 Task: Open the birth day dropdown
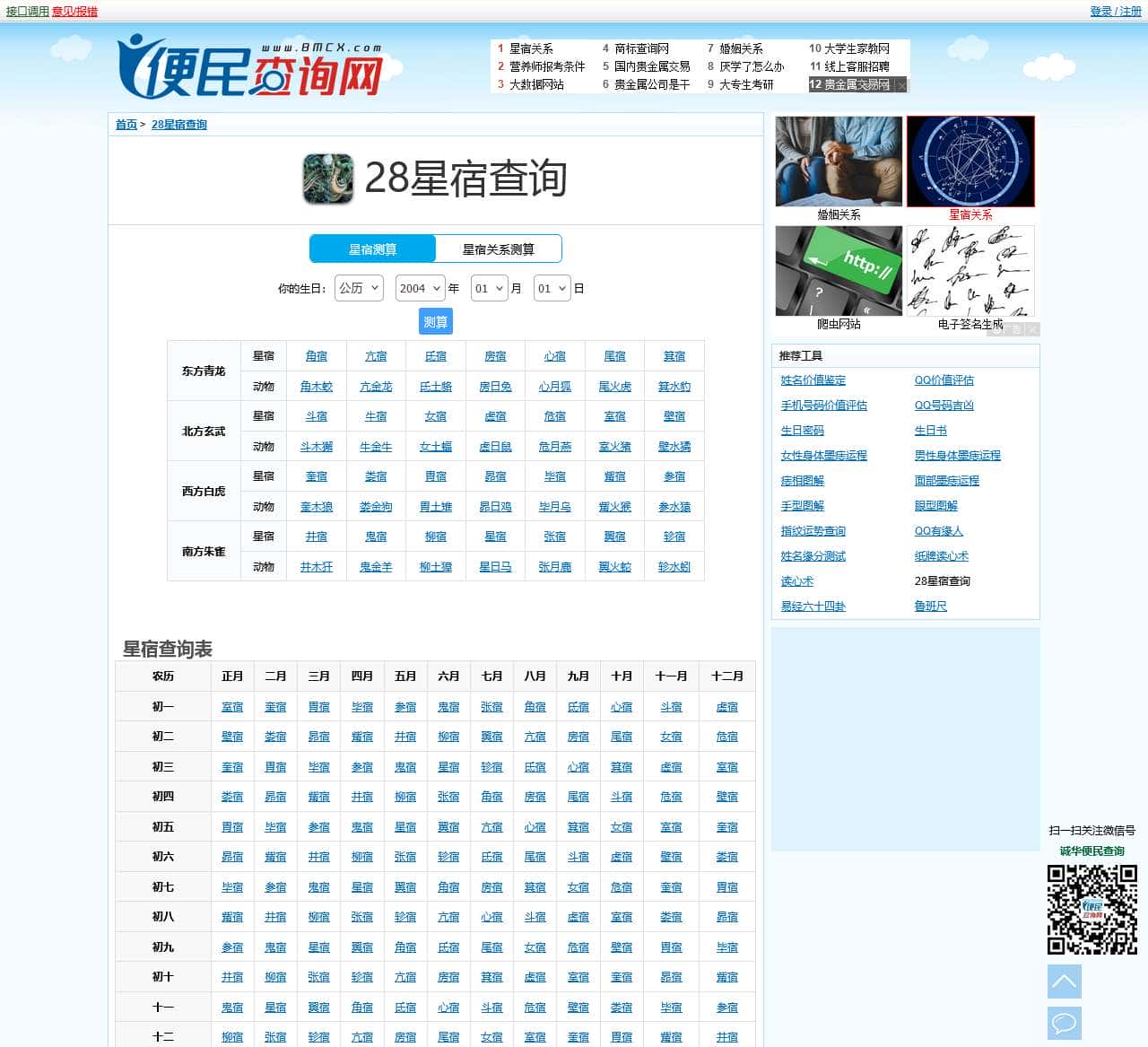click(552, 288)
